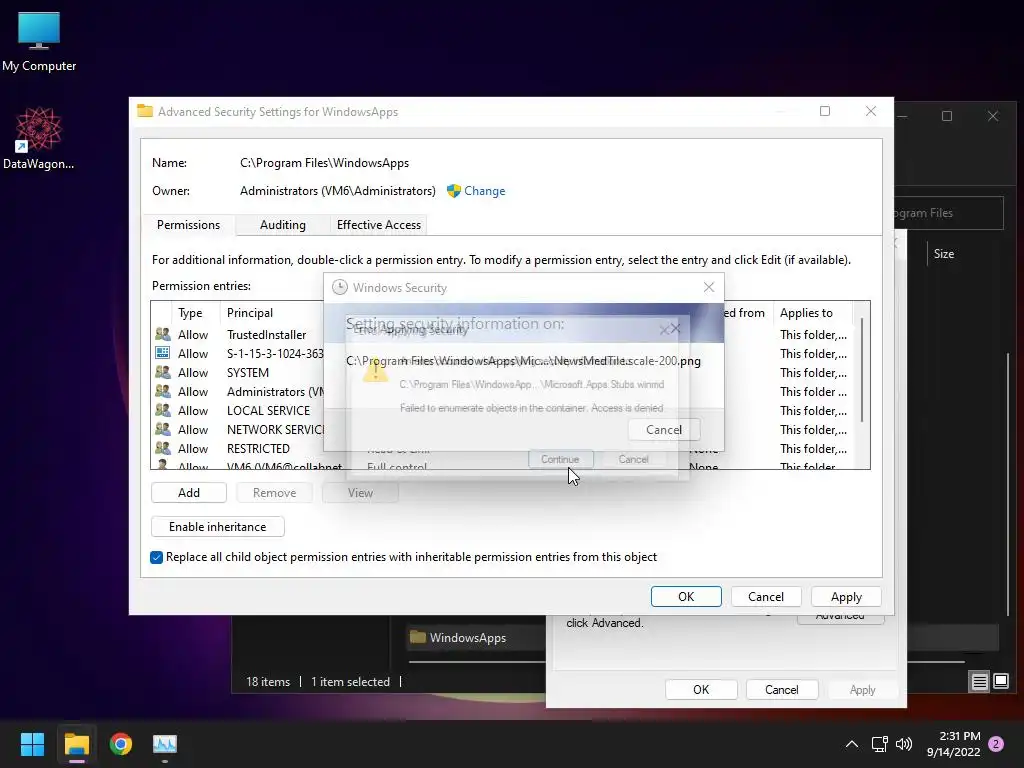Switch to the Permissions tab
This screenshot has height=768, width=1024.
pyautogui.click(x=188, y=225)
